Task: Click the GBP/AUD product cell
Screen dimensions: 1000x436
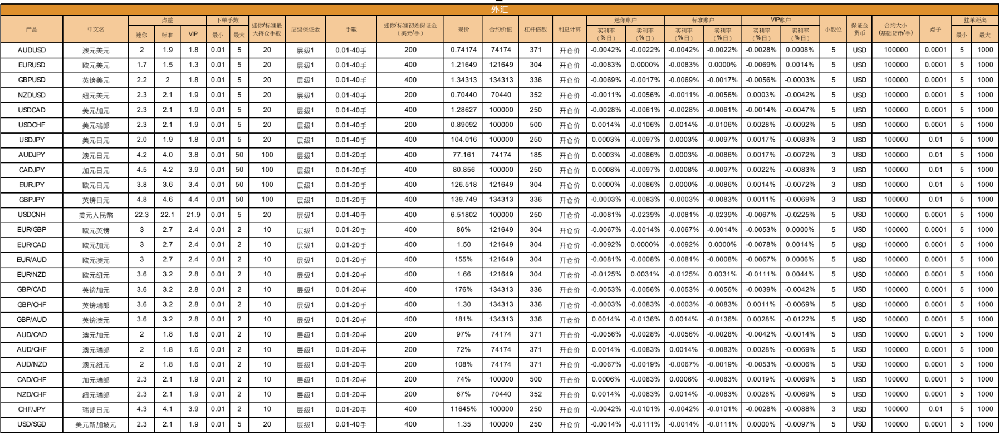Action: coord(31,319)
